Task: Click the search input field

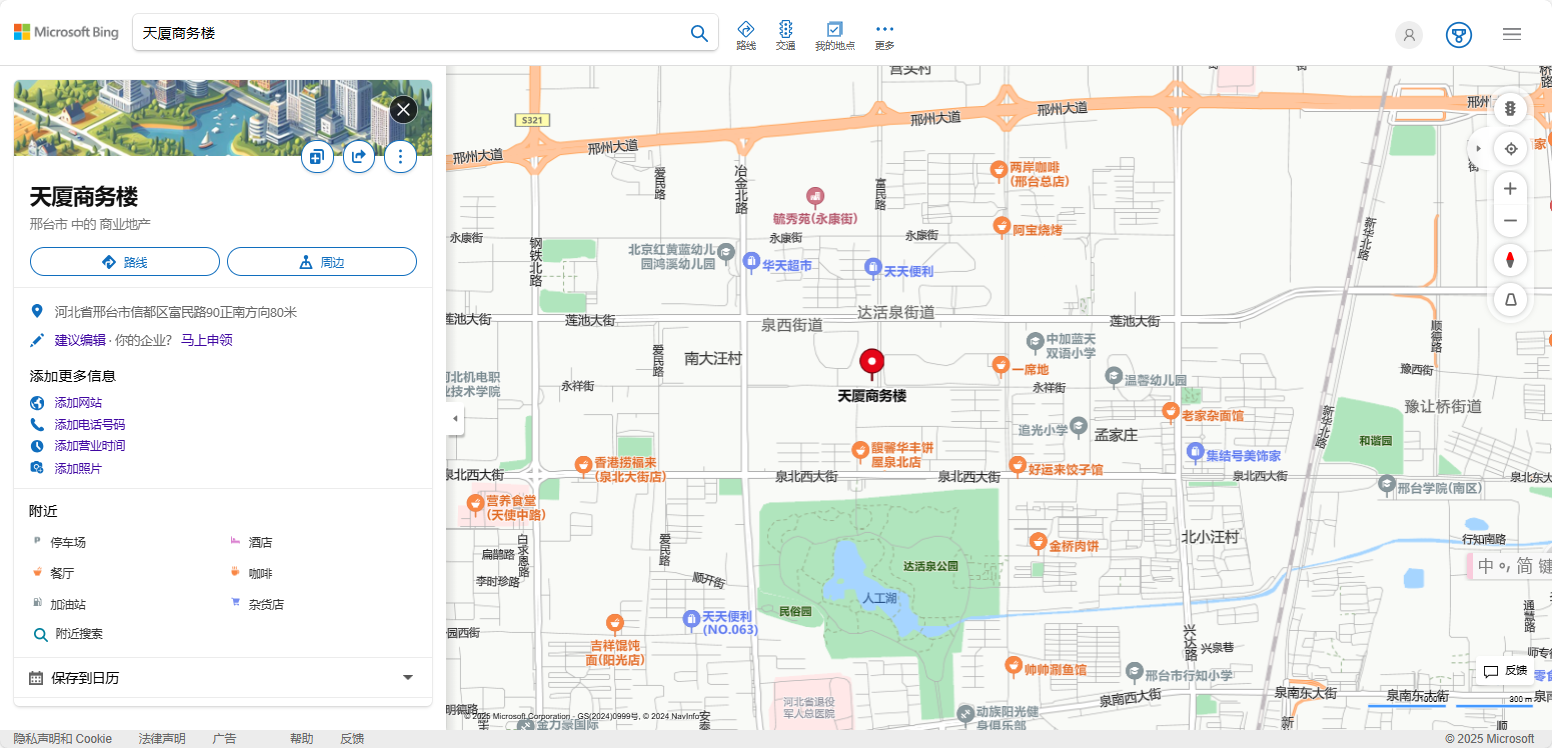Action: (x=410, y=33)
